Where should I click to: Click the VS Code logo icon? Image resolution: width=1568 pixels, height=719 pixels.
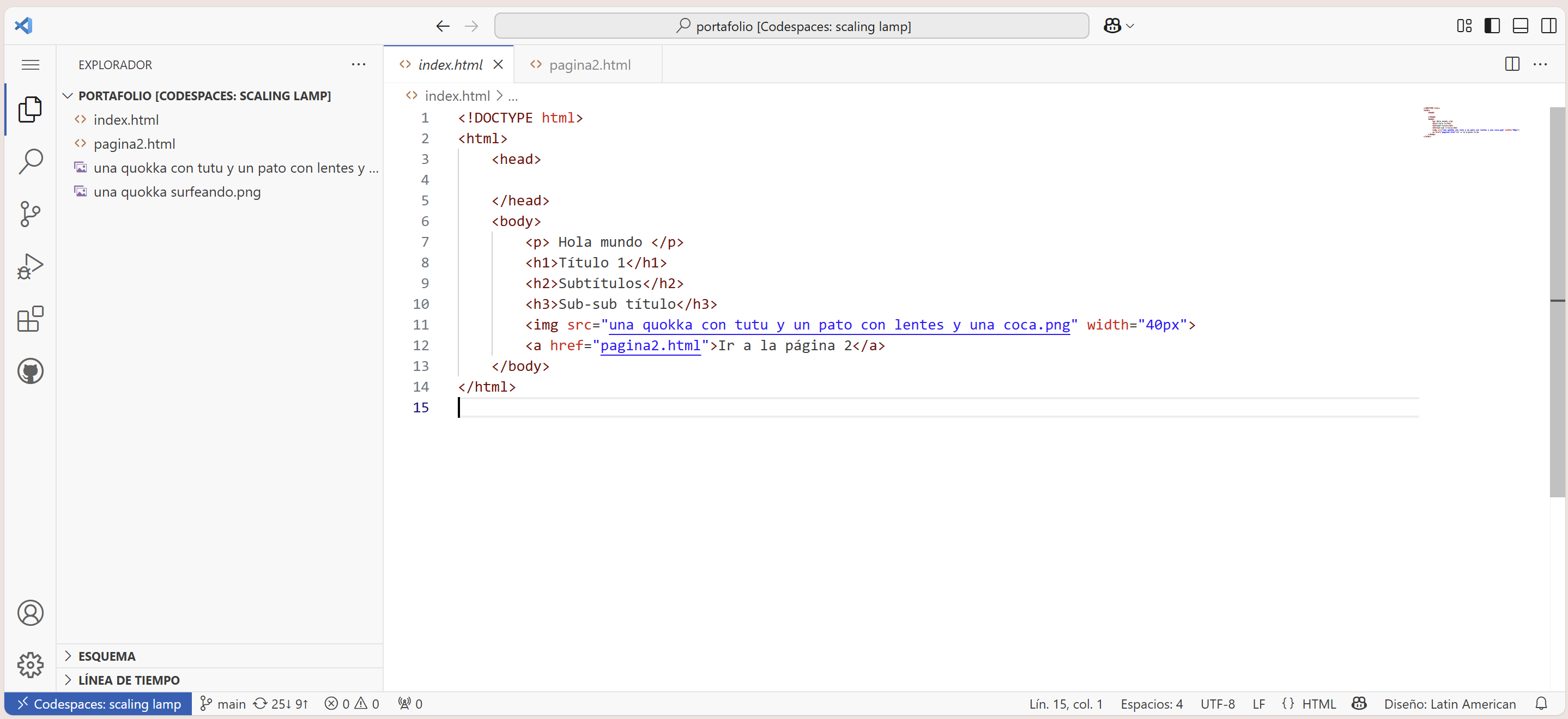click(x=24, y=26)
